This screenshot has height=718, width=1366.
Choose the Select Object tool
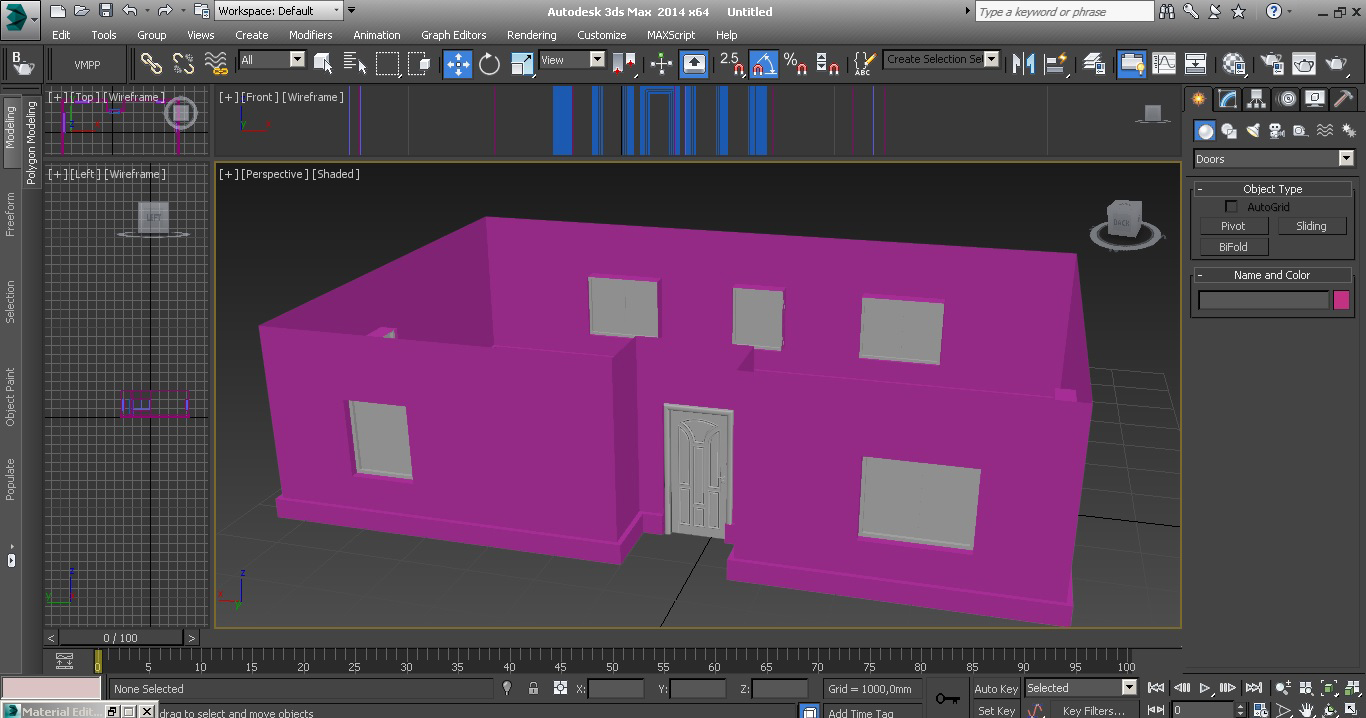(323, 64)
